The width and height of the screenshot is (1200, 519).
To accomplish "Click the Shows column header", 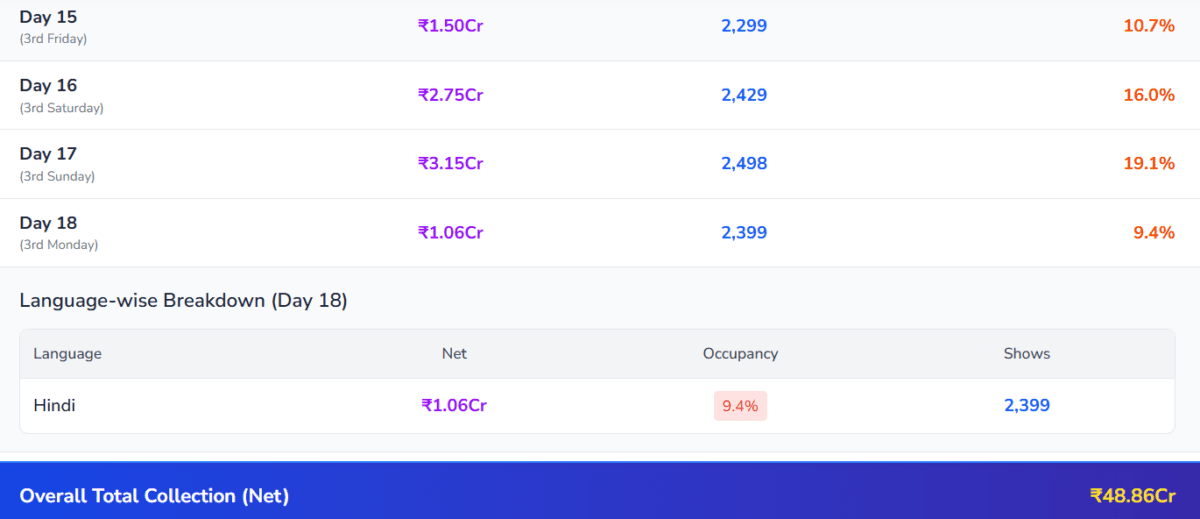I will (x=1027, y=354).
